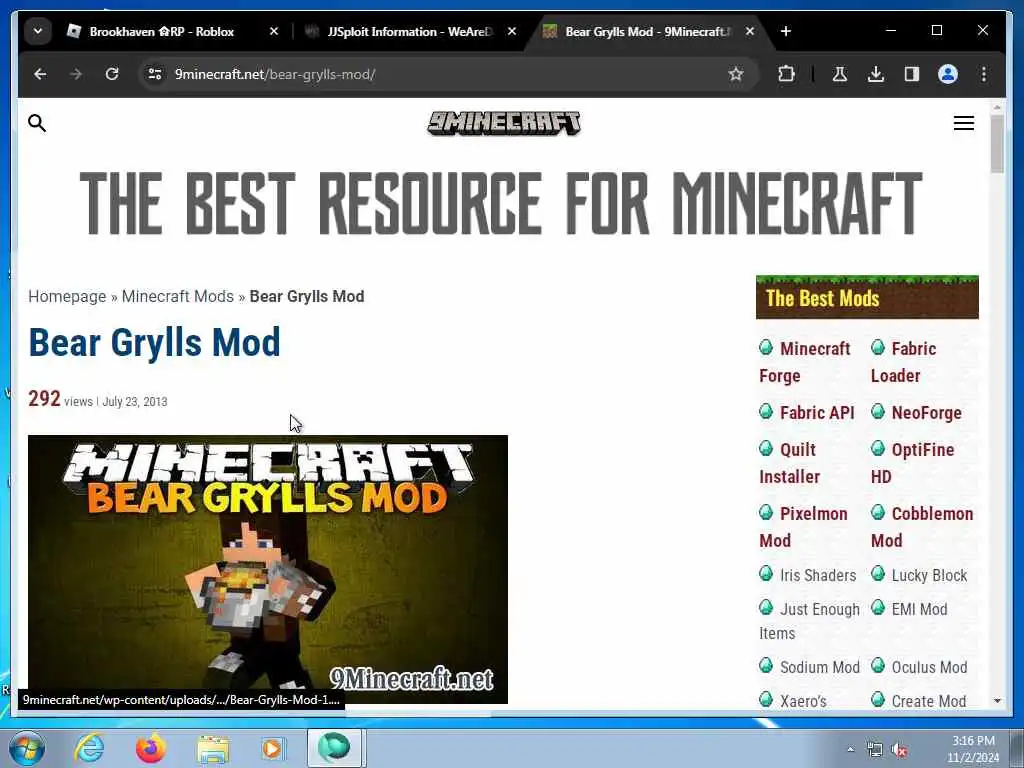
Task: Reload the current page
Action: coord(112,74)
